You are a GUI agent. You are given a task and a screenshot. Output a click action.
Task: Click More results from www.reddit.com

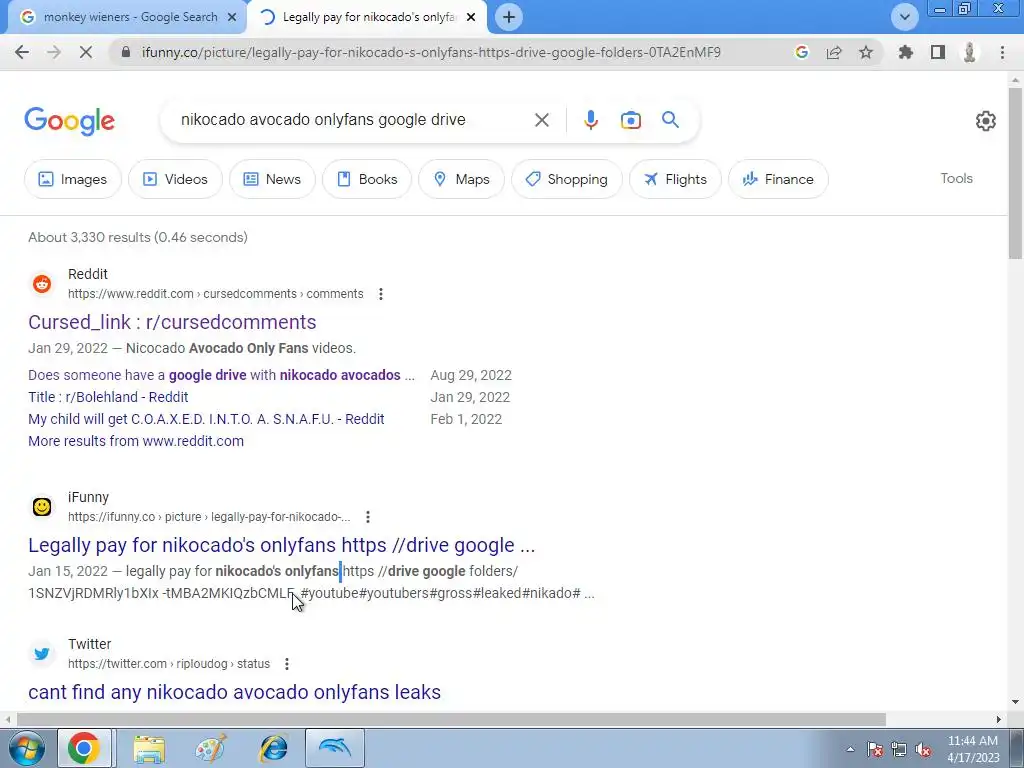(136, 441)
